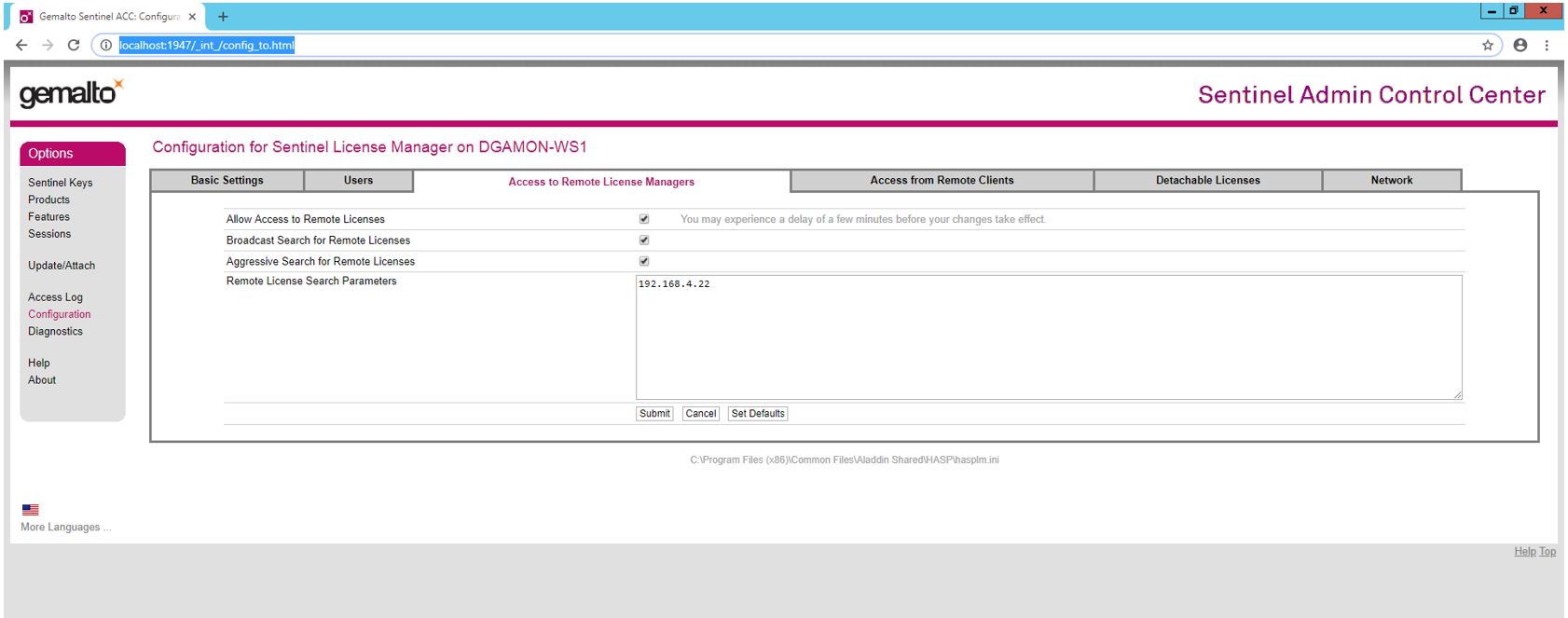Close the Gemalto Sentinel ACC browser tab

[192, 17]
